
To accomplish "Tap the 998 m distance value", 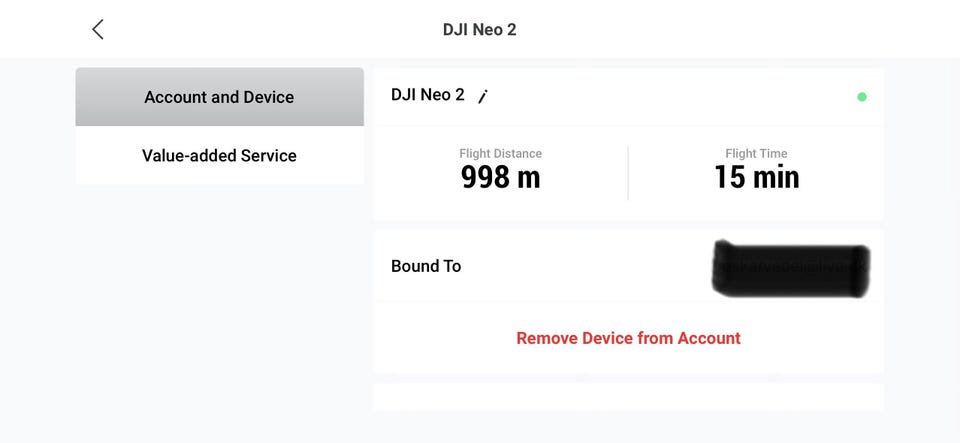I will 500,177.
